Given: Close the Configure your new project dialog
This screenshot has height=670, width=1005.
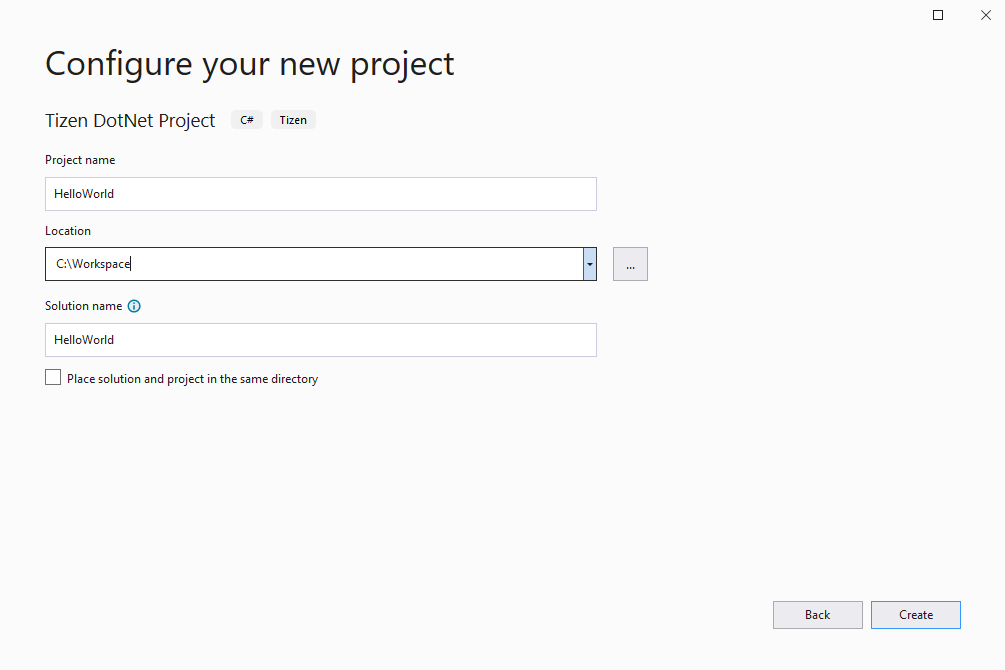Looking at the screenshot, I should pos(985,15).
